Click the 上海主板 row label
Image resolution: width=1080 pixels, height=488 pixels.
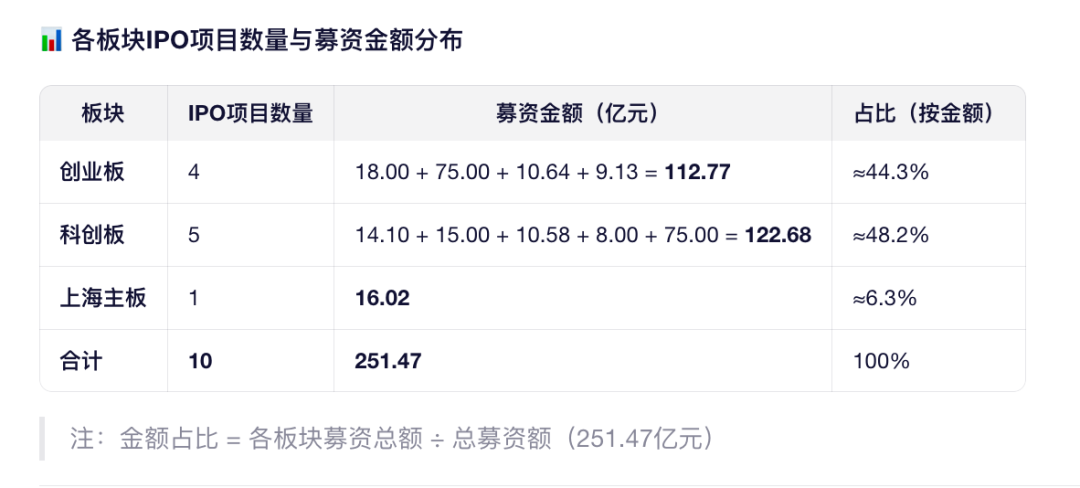[103, 298]
